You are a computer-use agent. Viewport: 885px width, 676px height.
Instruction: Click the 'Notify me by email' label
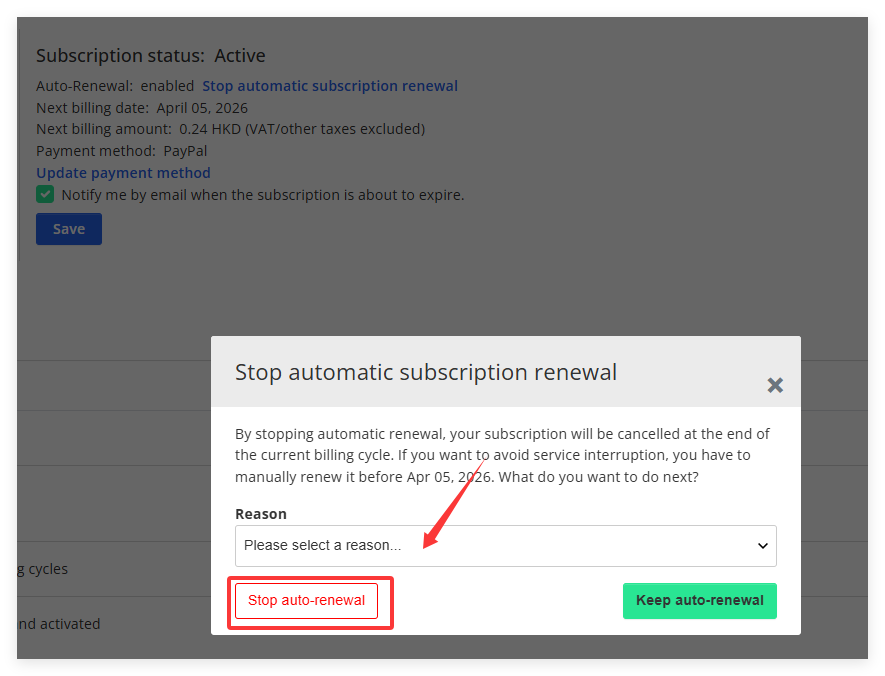[x=263, y=195]
